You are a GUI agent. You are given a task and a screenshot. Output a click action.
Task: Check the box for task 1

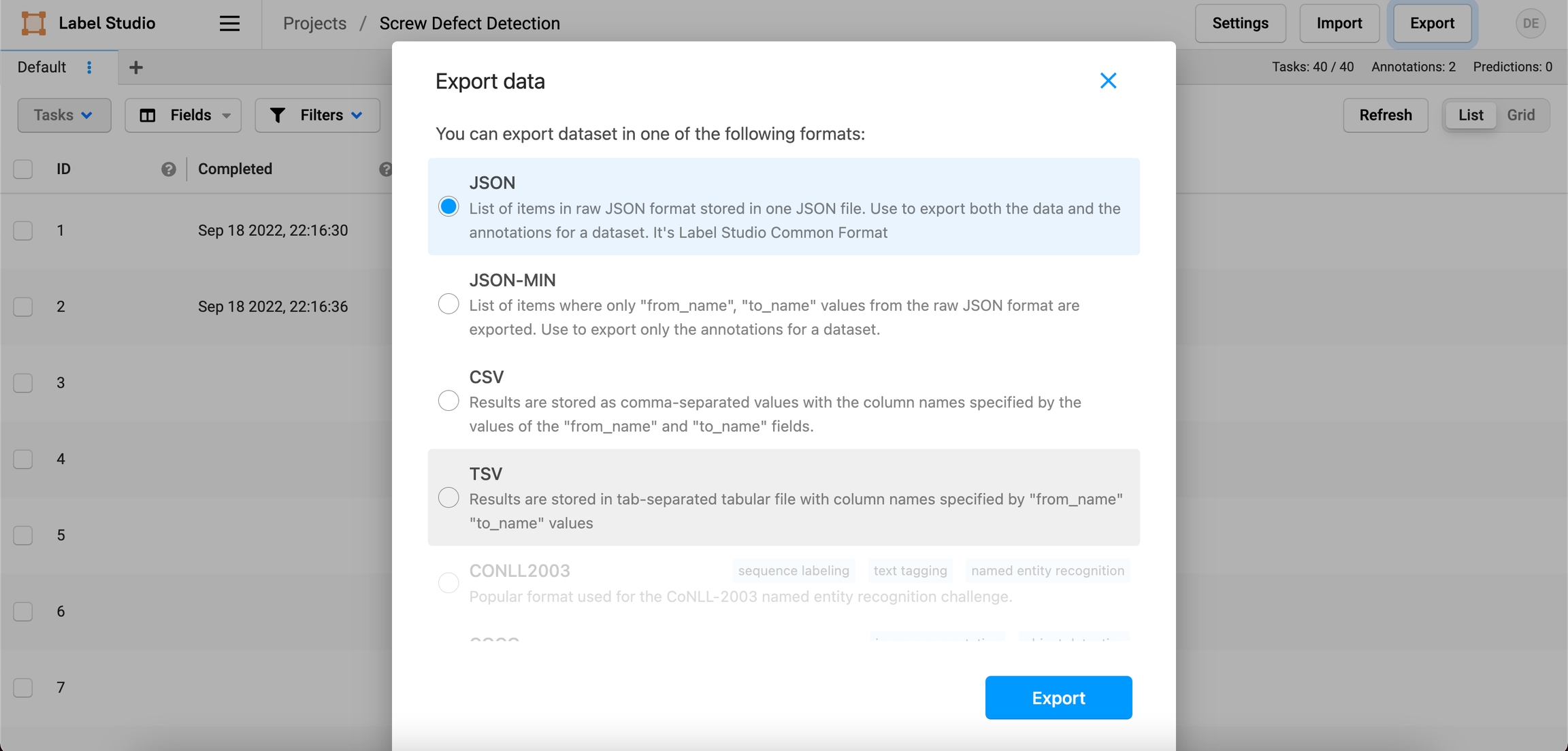click(x=23, y=231)
